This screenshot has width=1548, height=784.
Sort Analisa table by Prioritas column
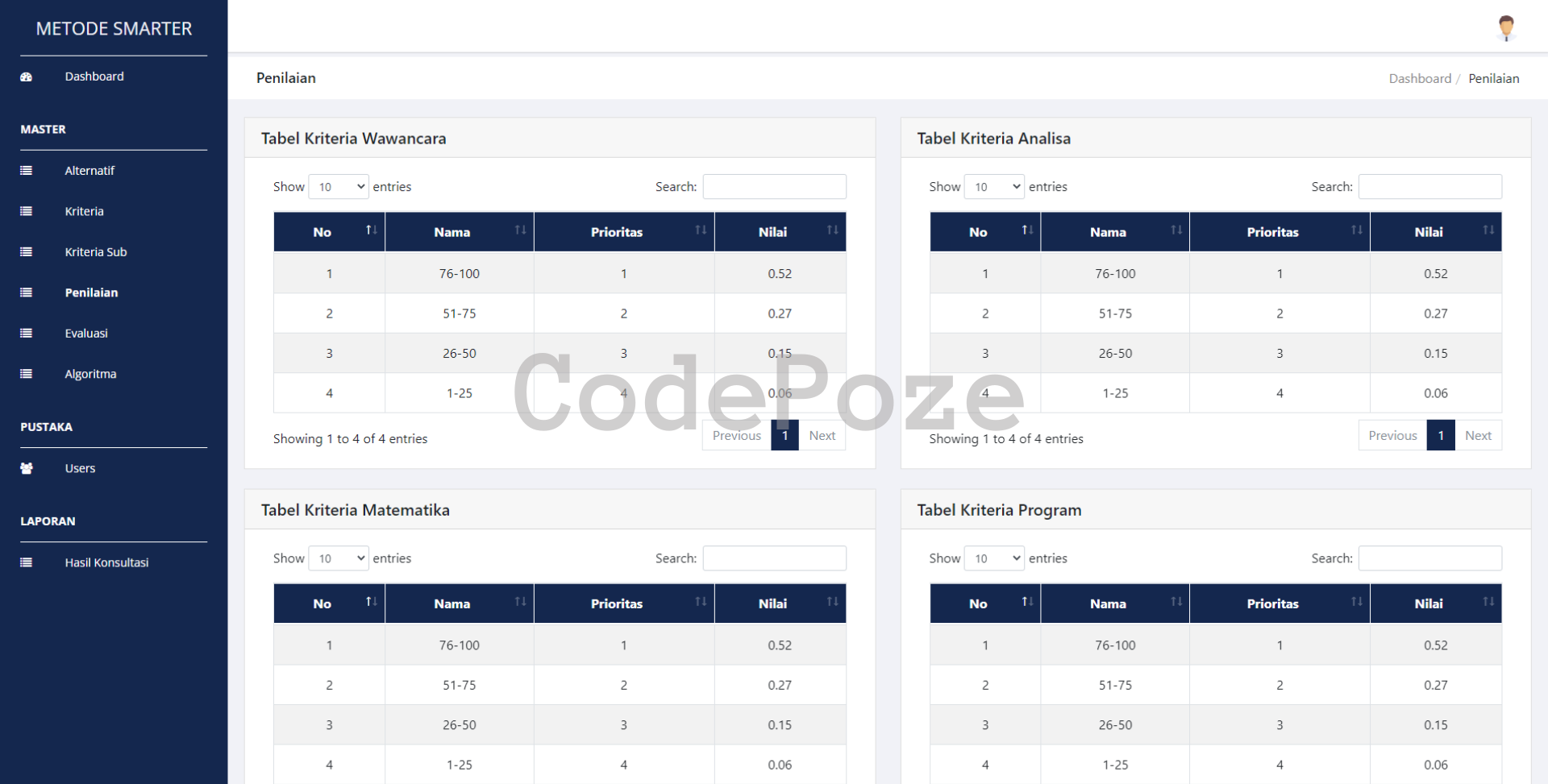pyautogui.click(x=1279, y=232)
